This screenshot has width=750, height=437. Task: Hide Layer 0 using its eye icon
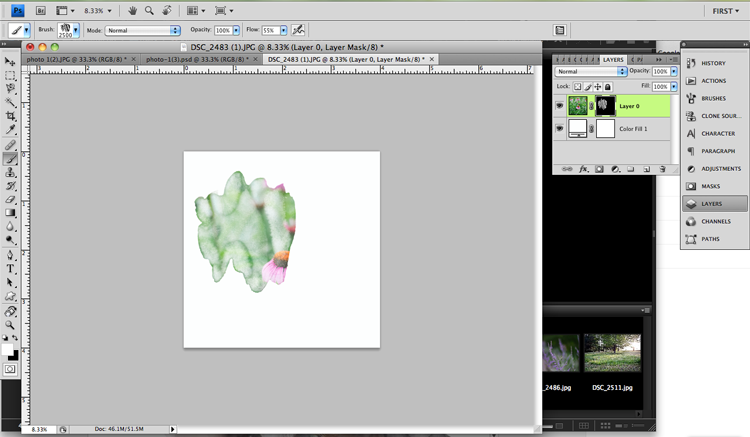[x=560, y=105]
